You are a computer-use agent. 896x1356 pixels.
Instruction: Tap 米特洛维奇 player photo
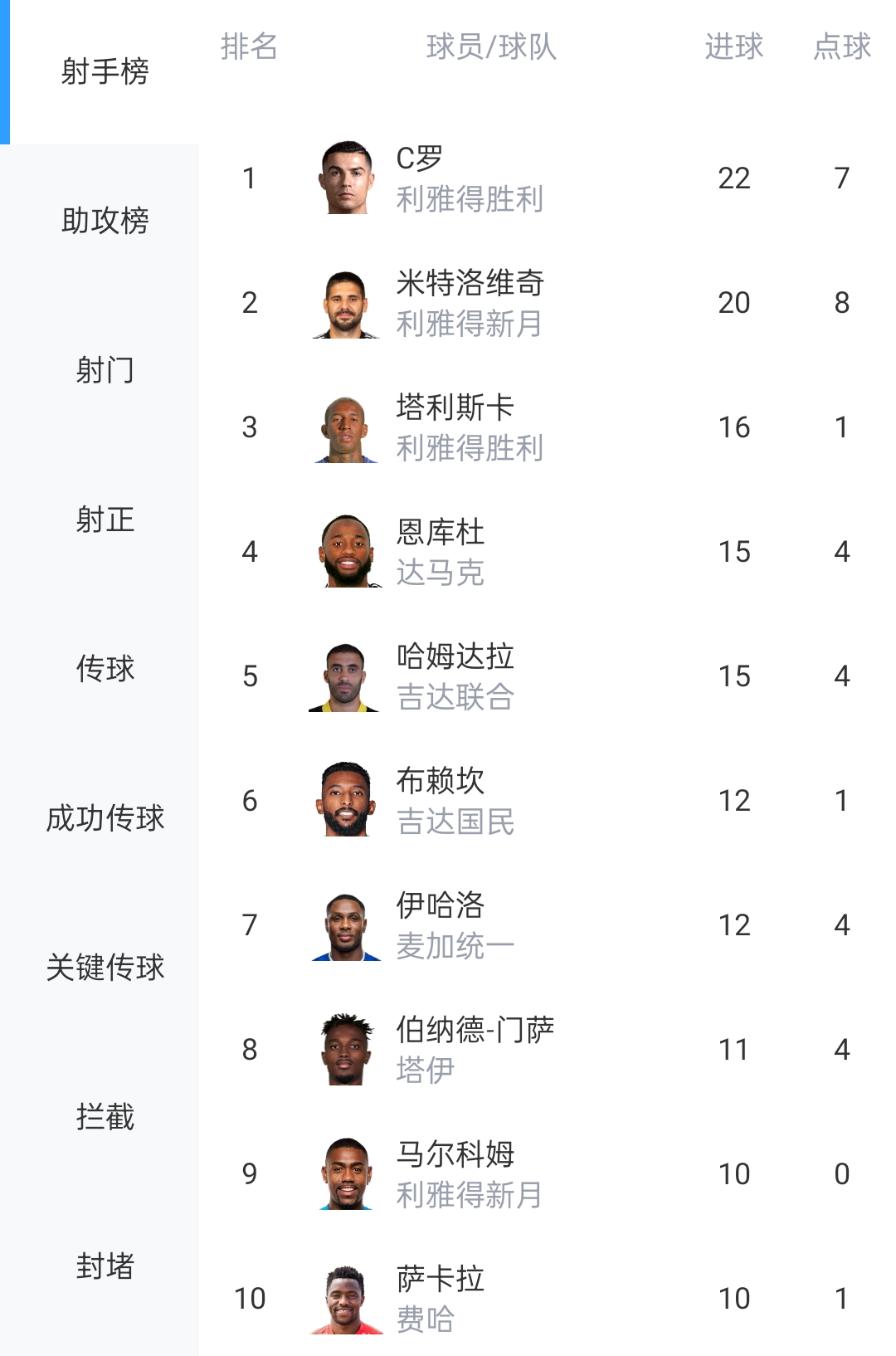pos(346,302)
